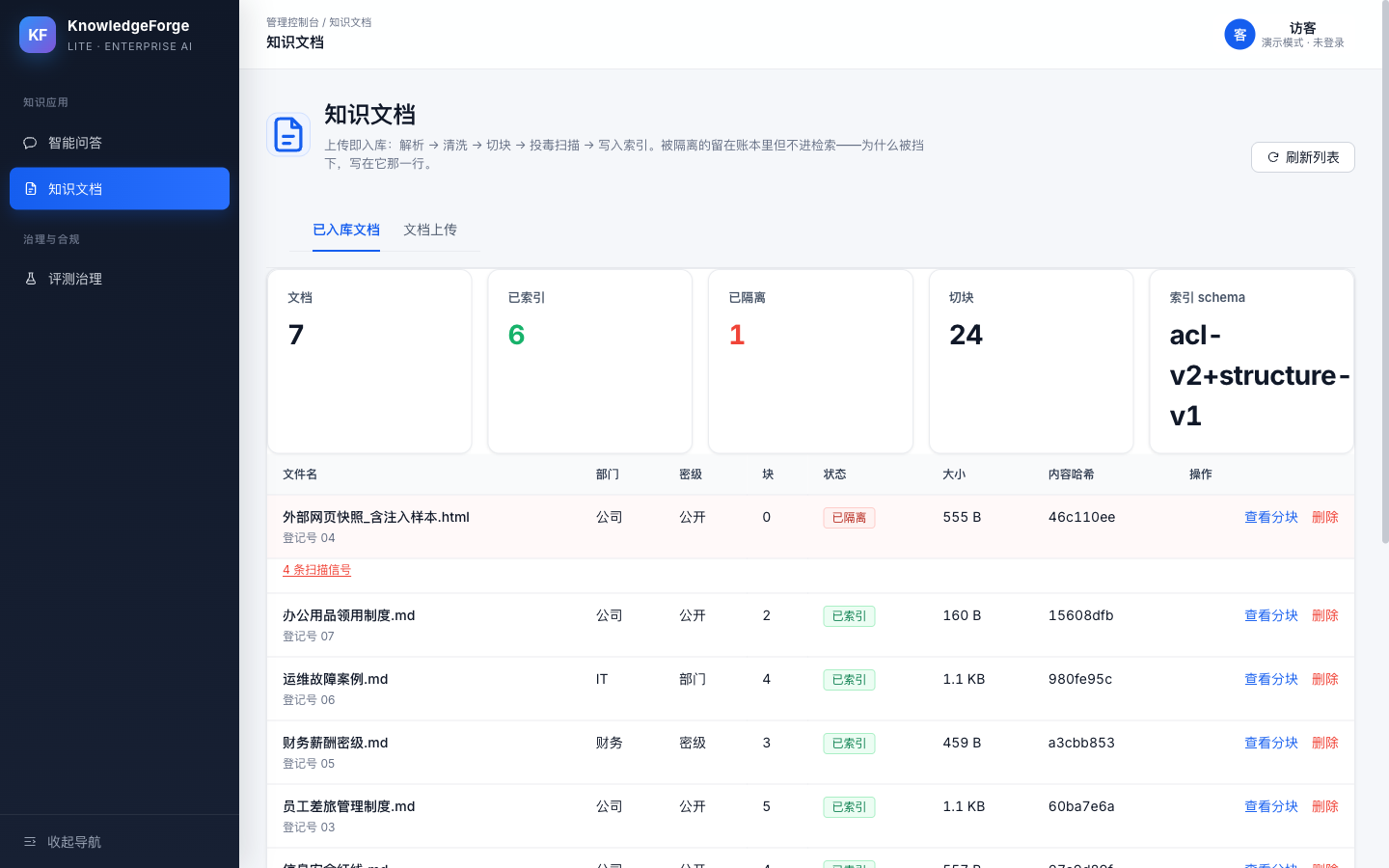Image resolution: width=1389 pixels, height=868 pixels.
Task: Open the 4 条扫描信号 link
Action: [316, 570]
